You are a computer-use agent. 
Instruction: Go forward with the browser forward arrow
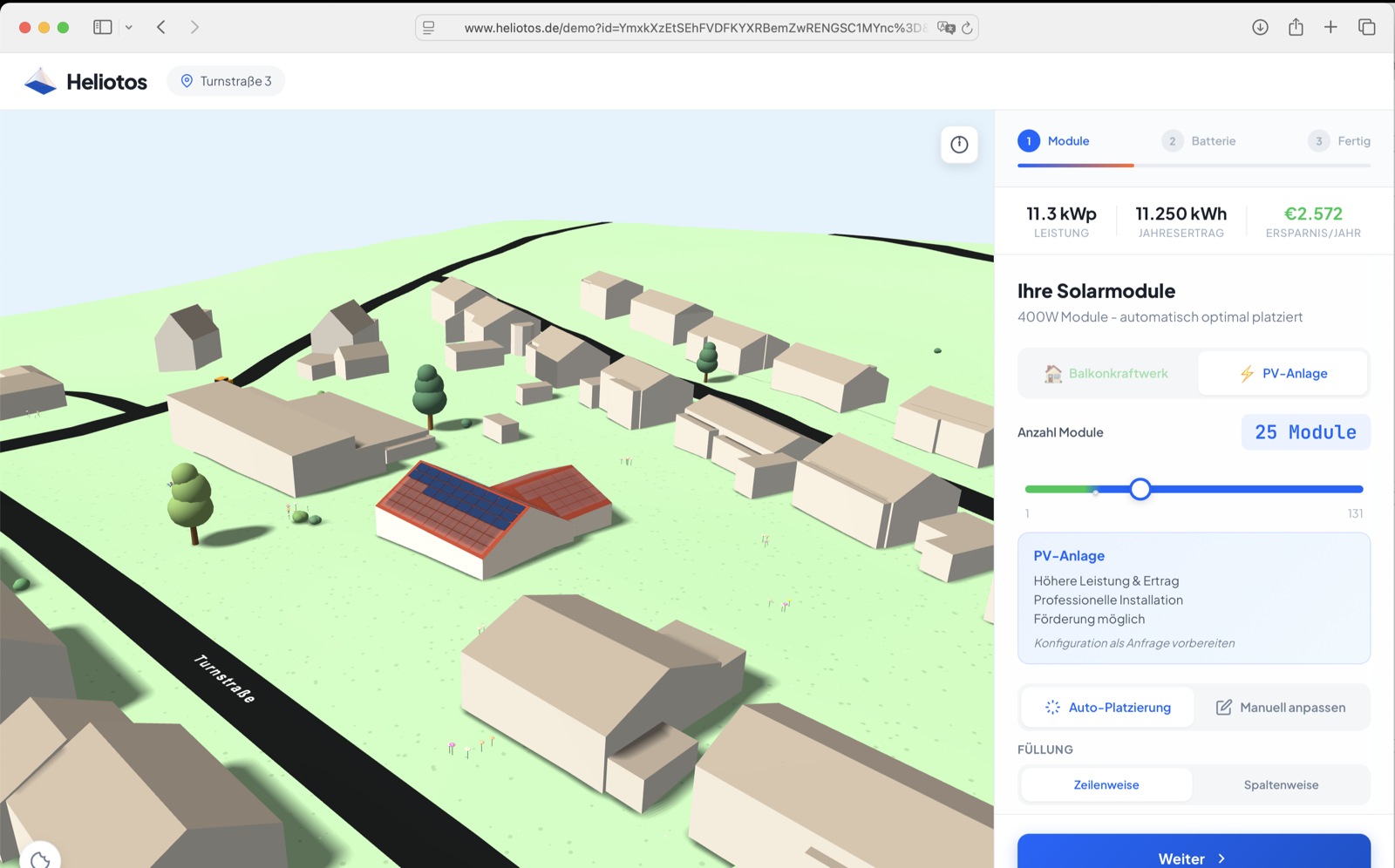click(194, 27)
